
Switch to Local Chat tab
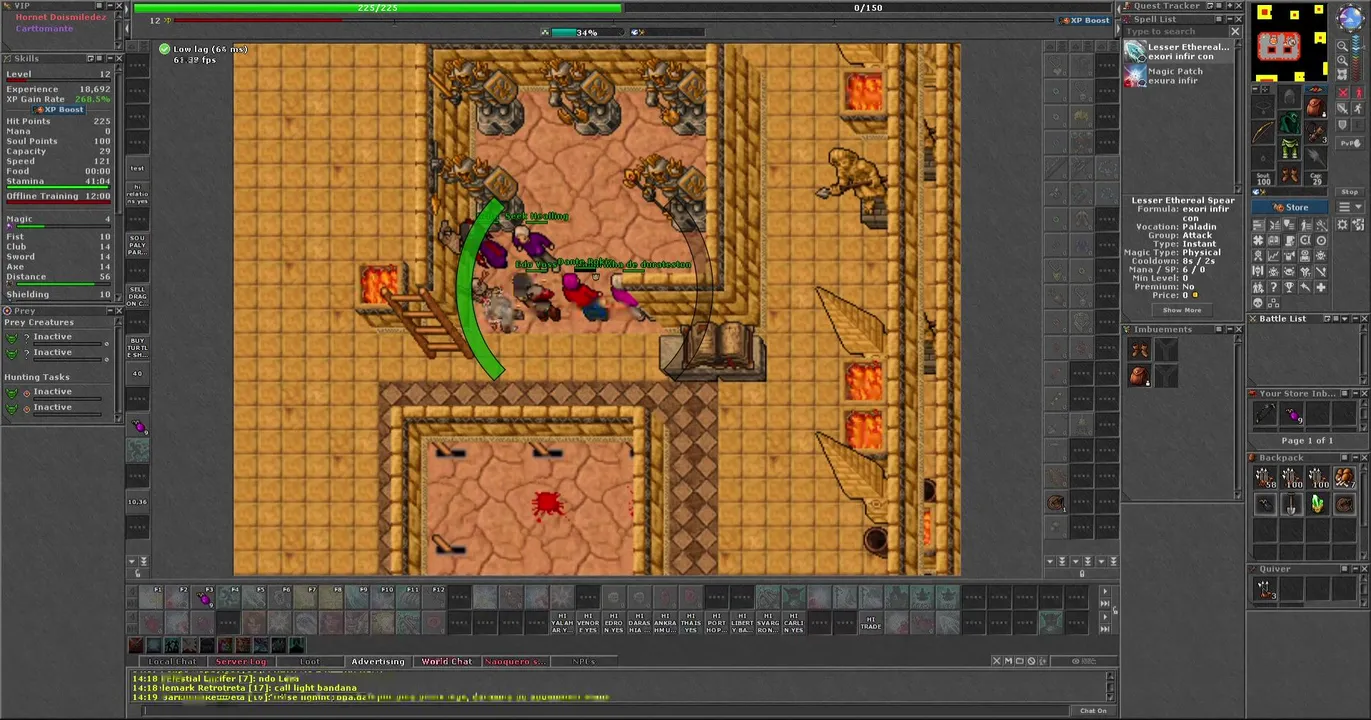click(x=172, y=661)
